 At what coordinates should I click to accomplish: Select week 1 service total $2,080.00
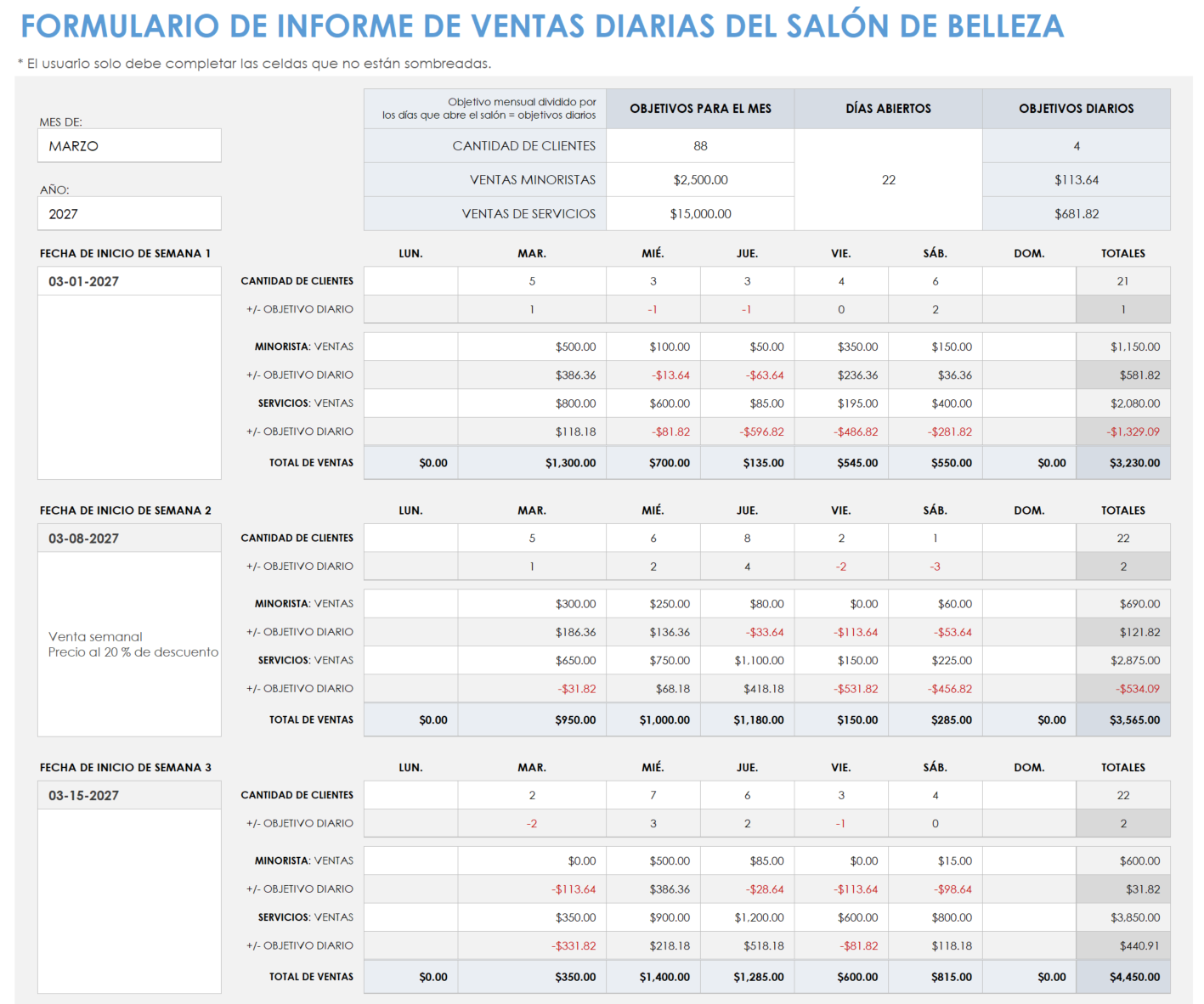tap(1123, 403)
